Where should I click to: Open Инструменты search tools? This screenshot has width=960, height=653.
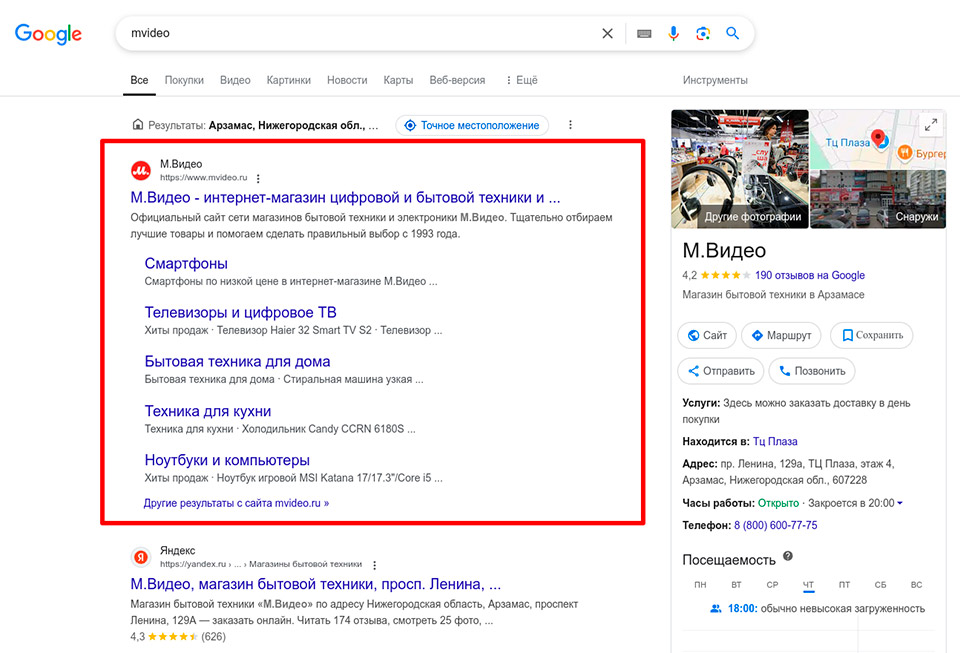(715, 80)
